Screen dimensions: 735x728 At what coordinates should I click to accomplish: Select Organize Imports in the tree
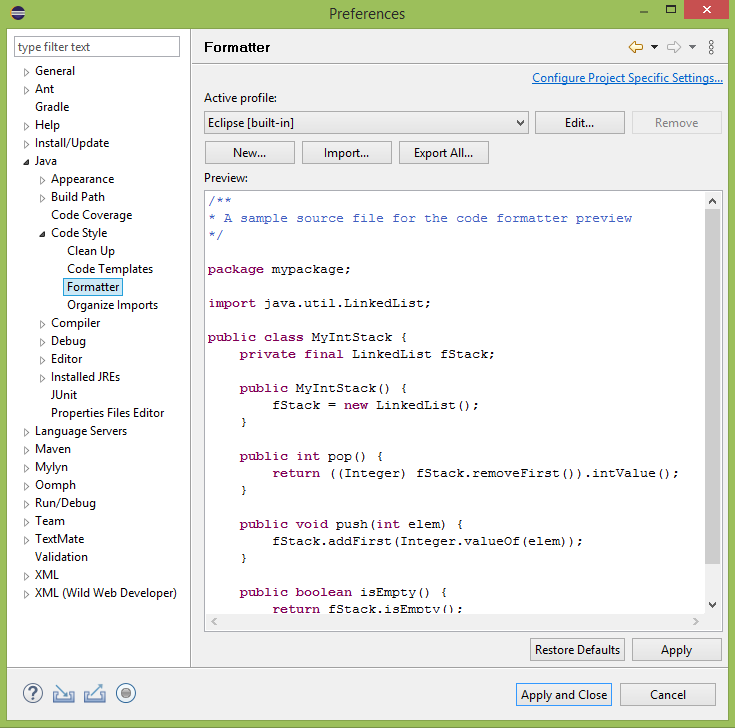pos(112,305)
